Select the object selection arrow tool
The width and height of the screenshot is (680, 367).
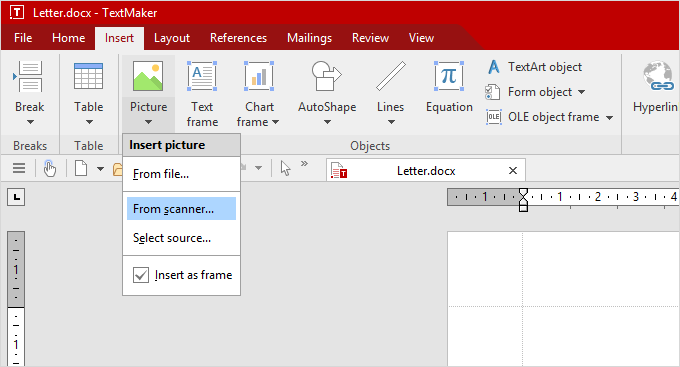coord(285,168)
